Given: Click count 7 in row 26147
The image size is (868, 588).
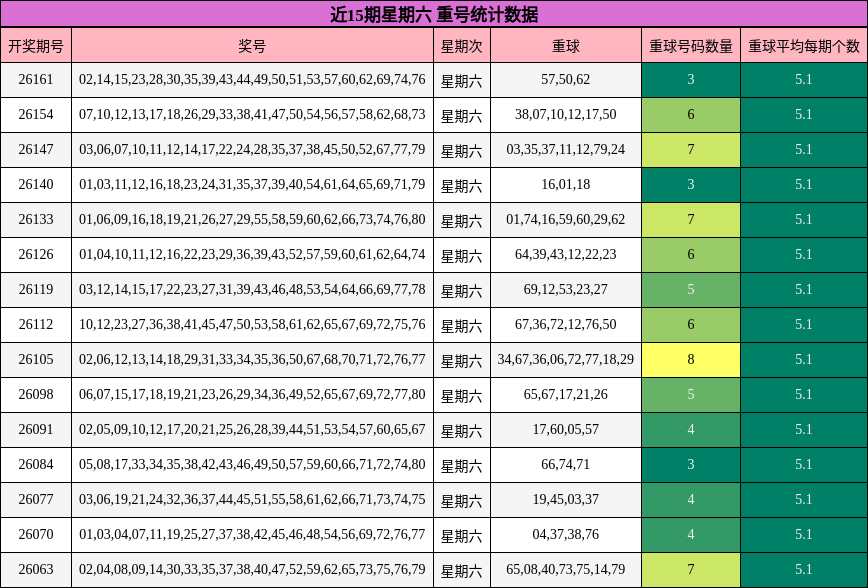Looking at the screenshot, I should tap(691, 149).
